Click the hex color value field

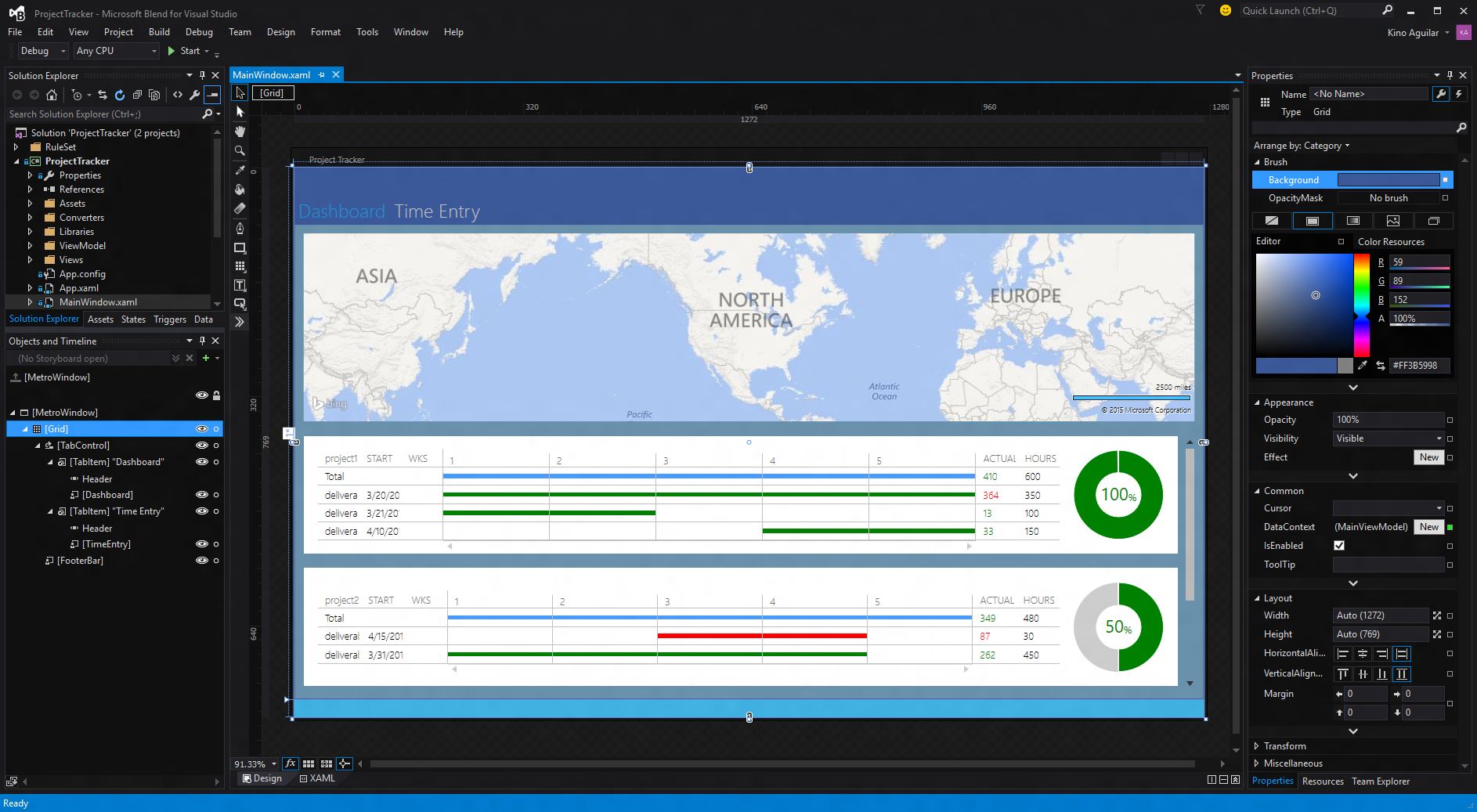point(1418,366)
